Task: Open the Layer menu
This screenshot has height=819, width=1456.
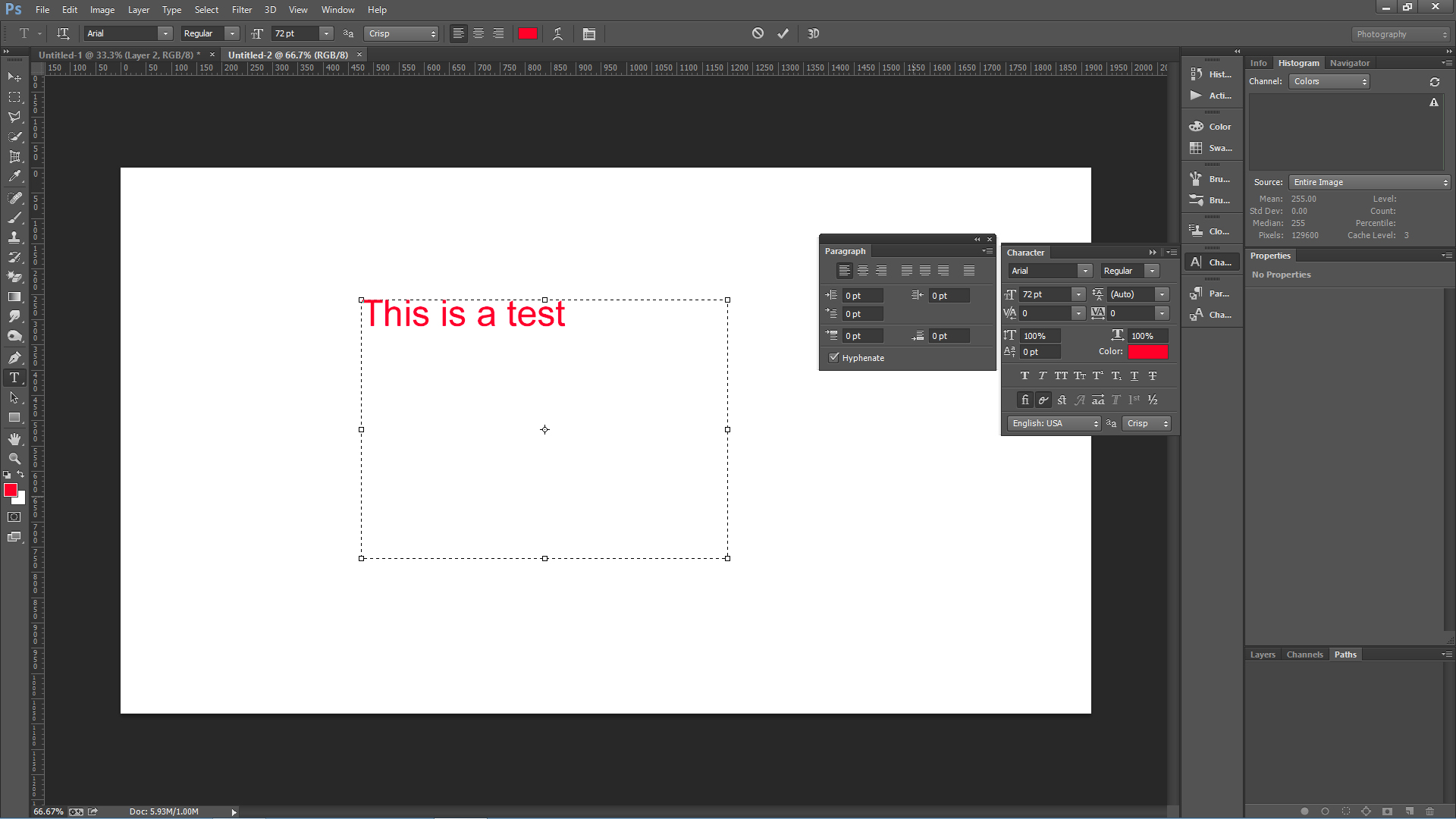Action: tap(138, 10)
